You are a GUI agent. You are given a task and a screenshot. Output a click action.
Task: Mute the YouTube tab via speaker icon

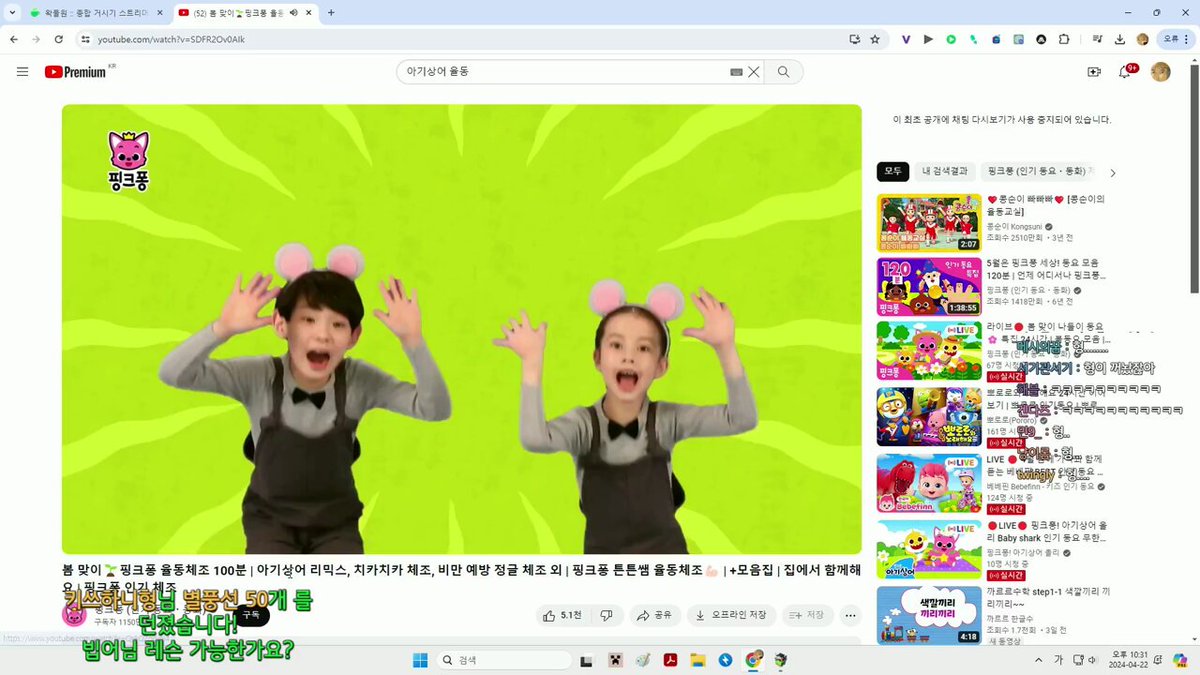coord(294,13)
